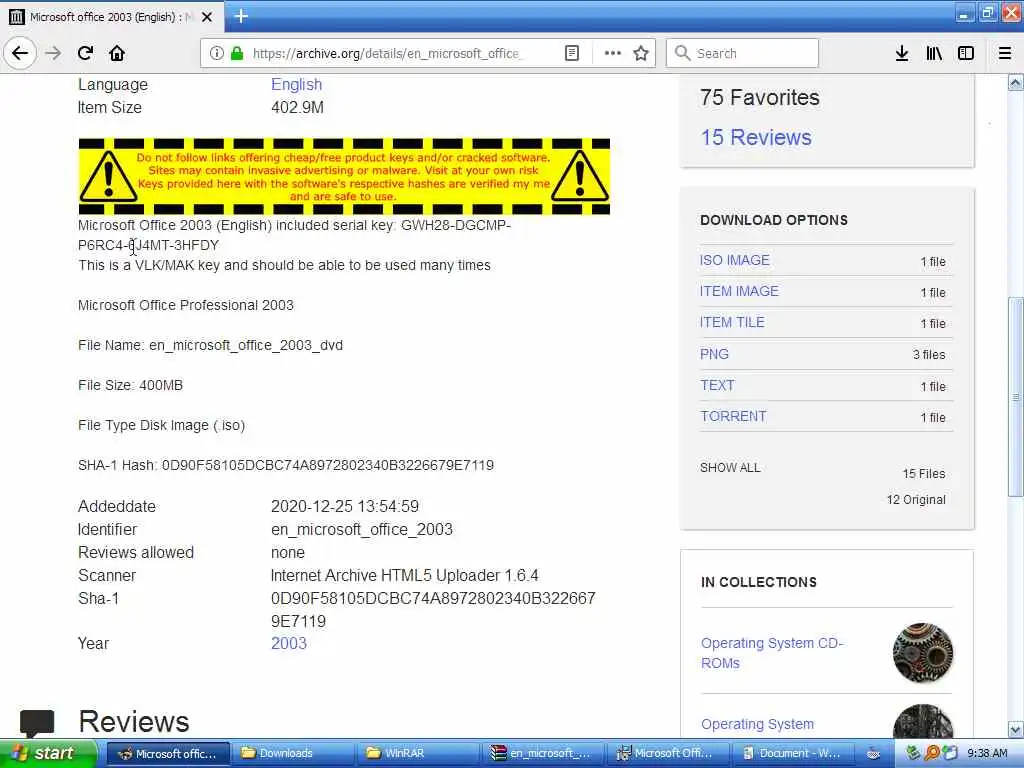Open the Downloads arrow panel

point(902,53)
